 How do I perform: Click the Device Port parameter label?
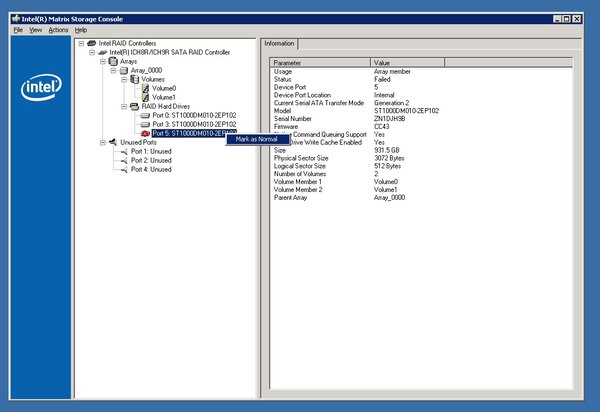click(290, 87)
